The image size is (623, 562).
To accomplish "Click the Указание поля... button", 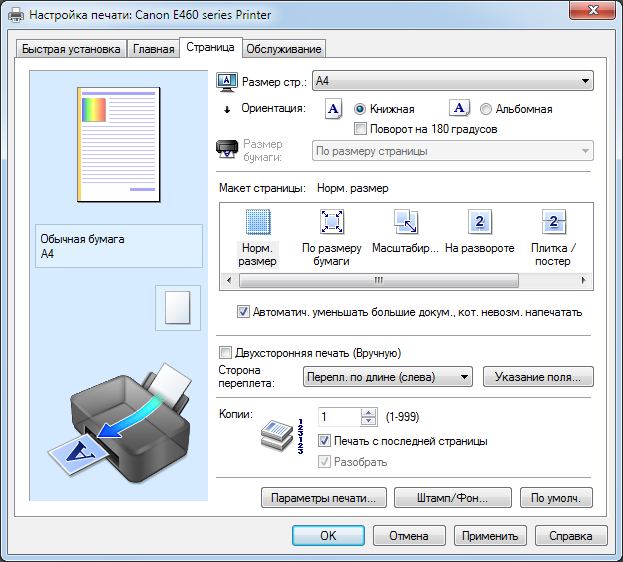I will coord(538,377).
